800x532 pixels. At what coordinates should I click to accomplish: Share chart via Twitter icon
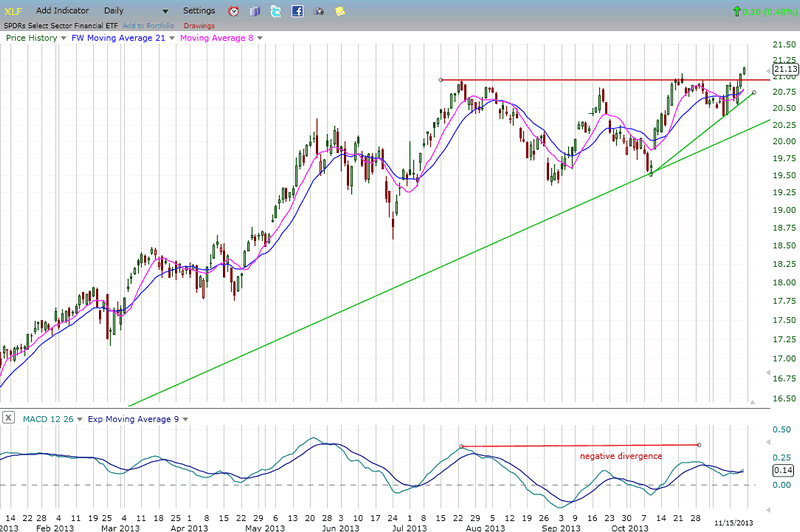277,11
